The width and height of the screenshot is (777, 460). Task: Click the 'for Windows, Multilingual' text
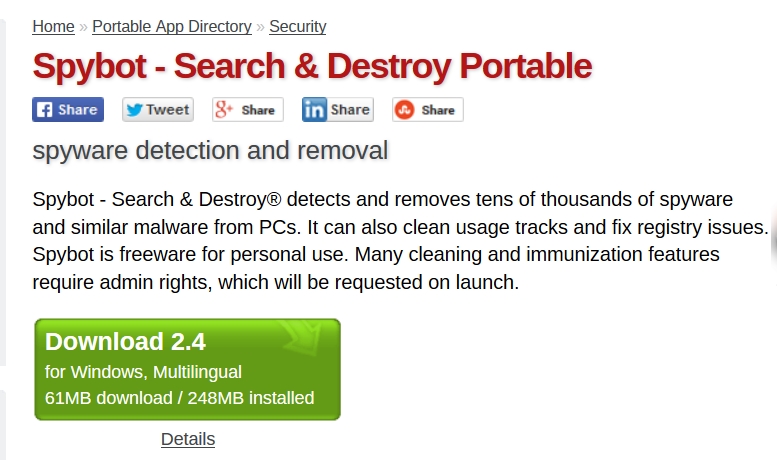click(143, 372)
